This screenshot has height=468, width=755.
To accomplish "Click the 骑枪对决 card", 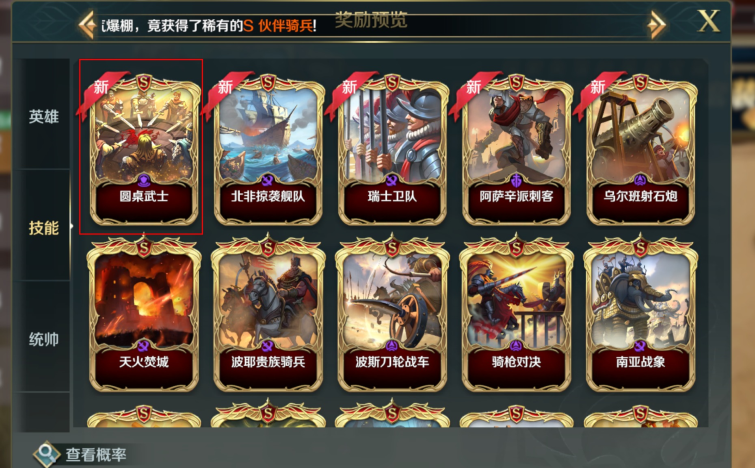I will coord(516,313).
